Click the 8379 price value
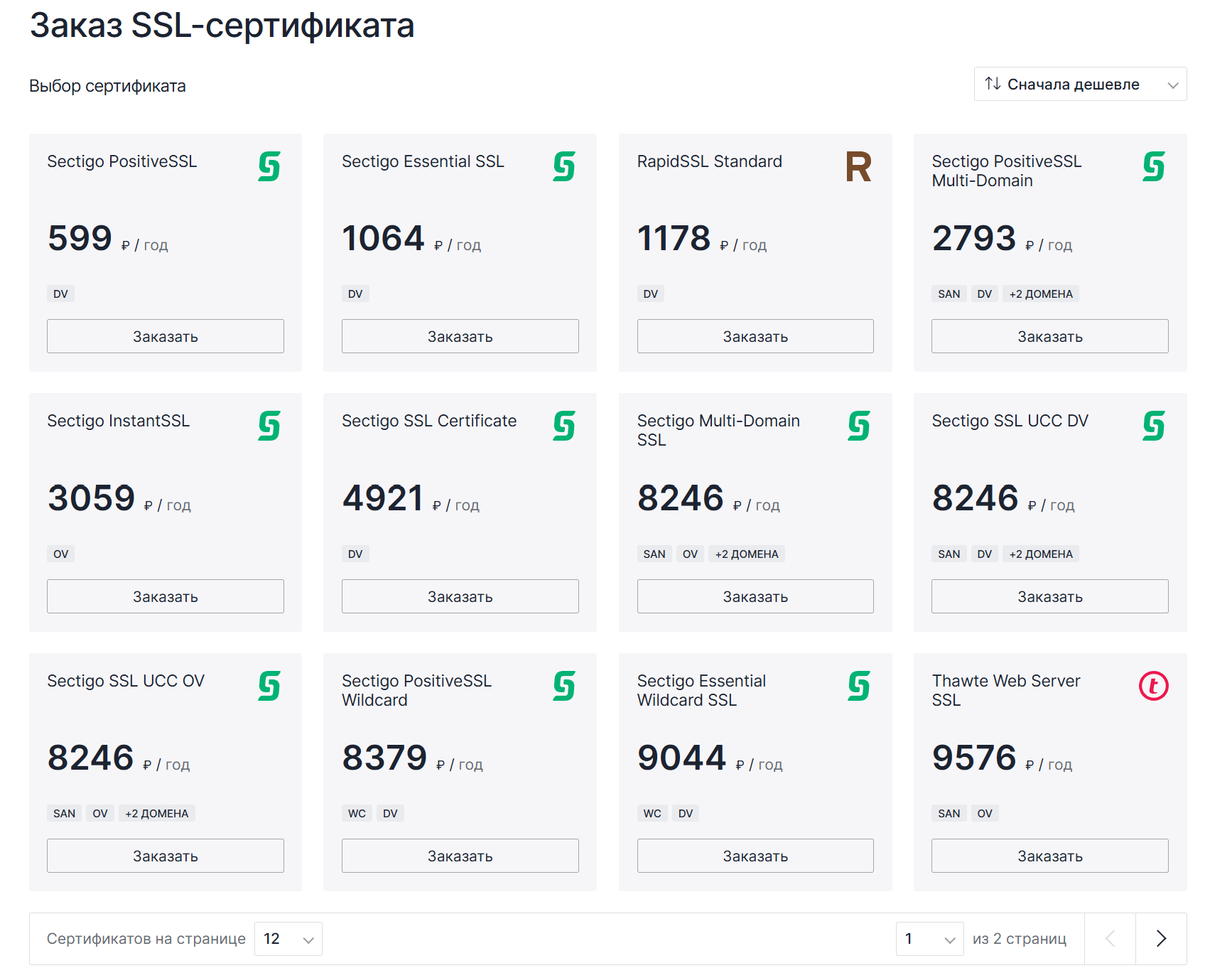This screenshot has width=1232, height=968. [384, 758]
